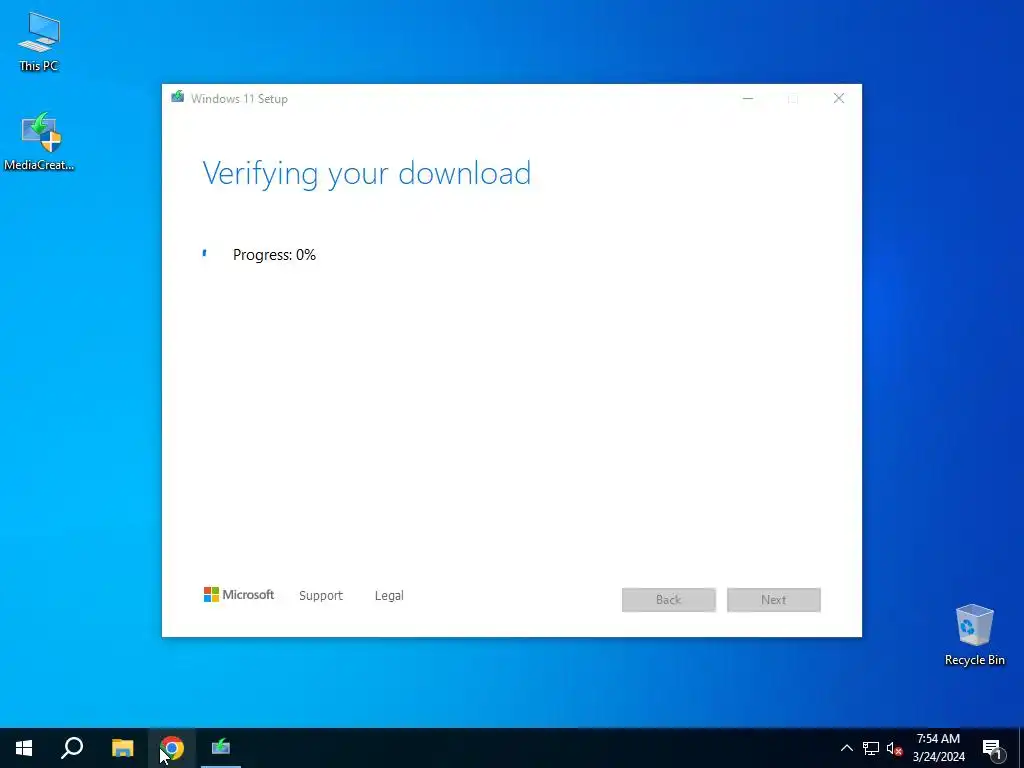Open the notification center icon
Image resolution: width=1024 pixels, height=768 pixels.
coord(992,748)
